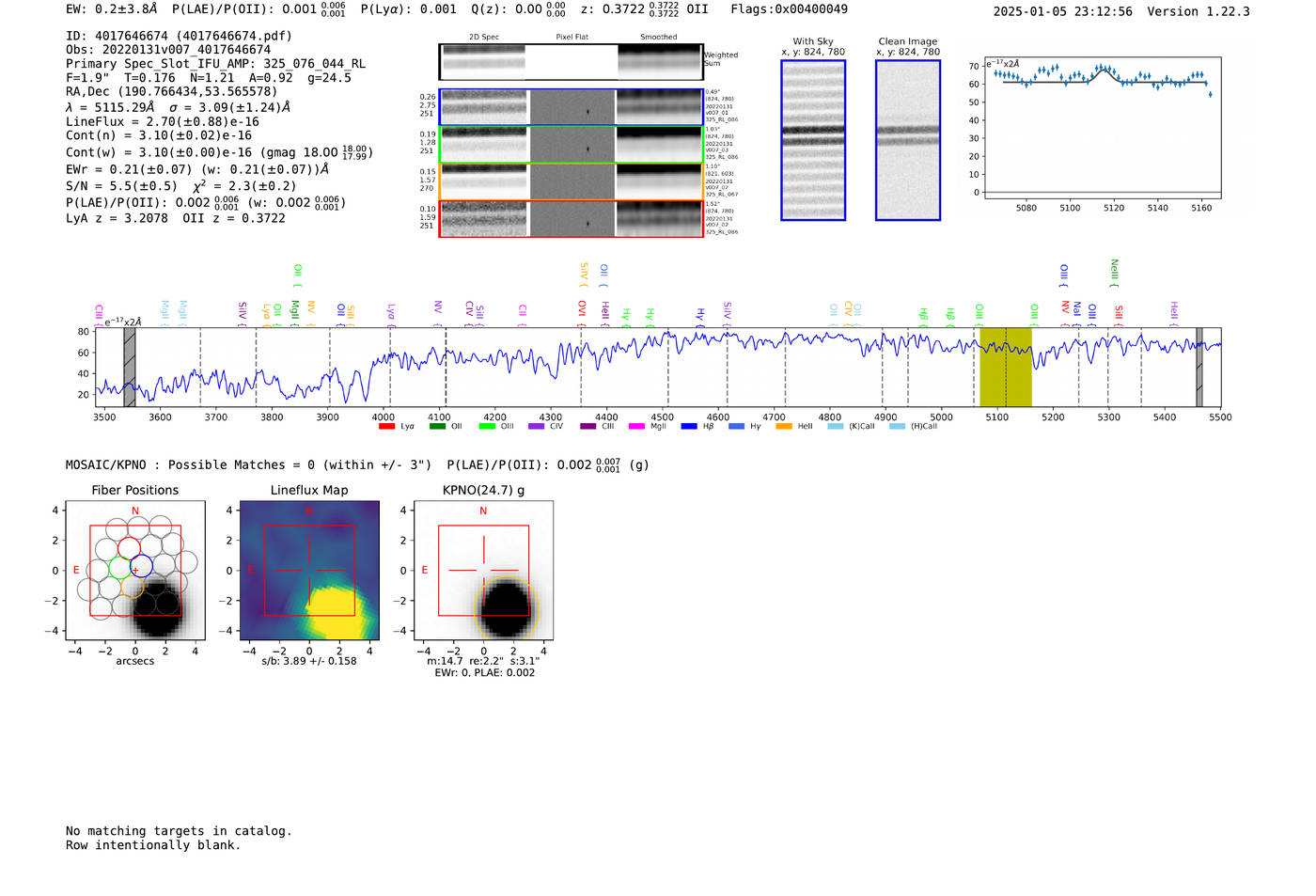
Task: Click the blue Hβ legend swatch
Action: point(689,427)
